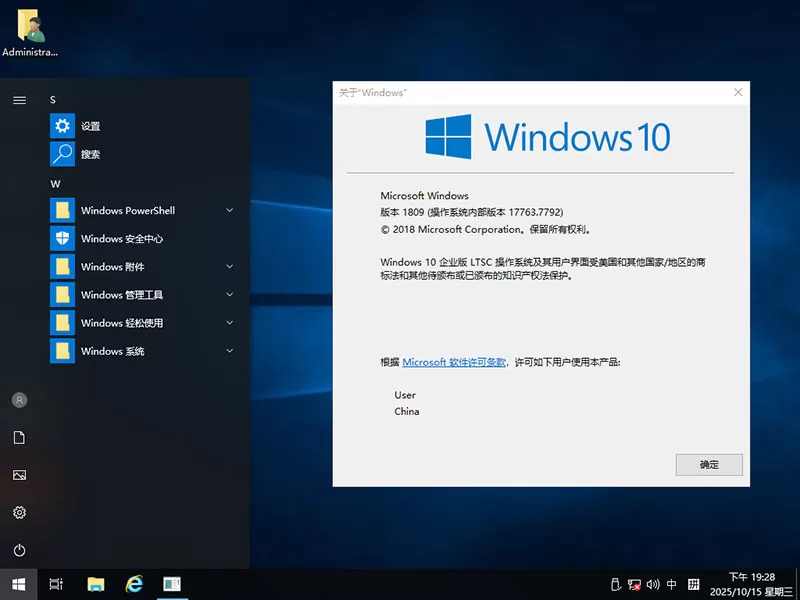Click the volume icon in system tray
This screenshot has width=800, height=600.
[652, 584]
